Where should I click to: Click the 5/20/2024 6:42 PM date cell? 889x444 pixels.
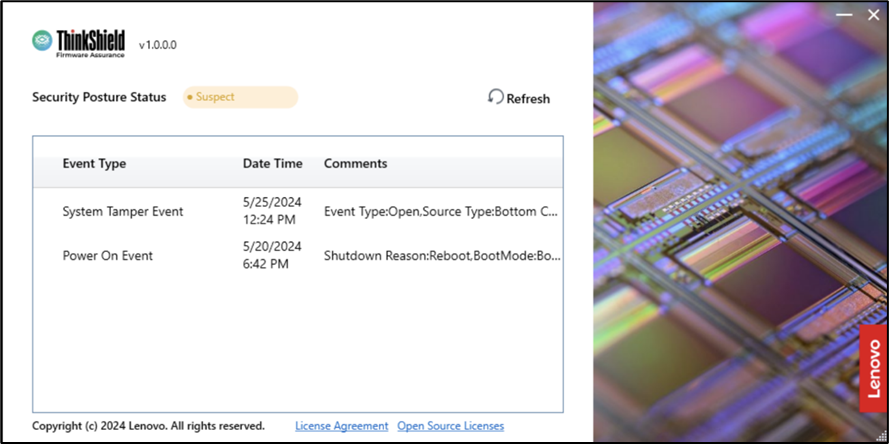272,255
